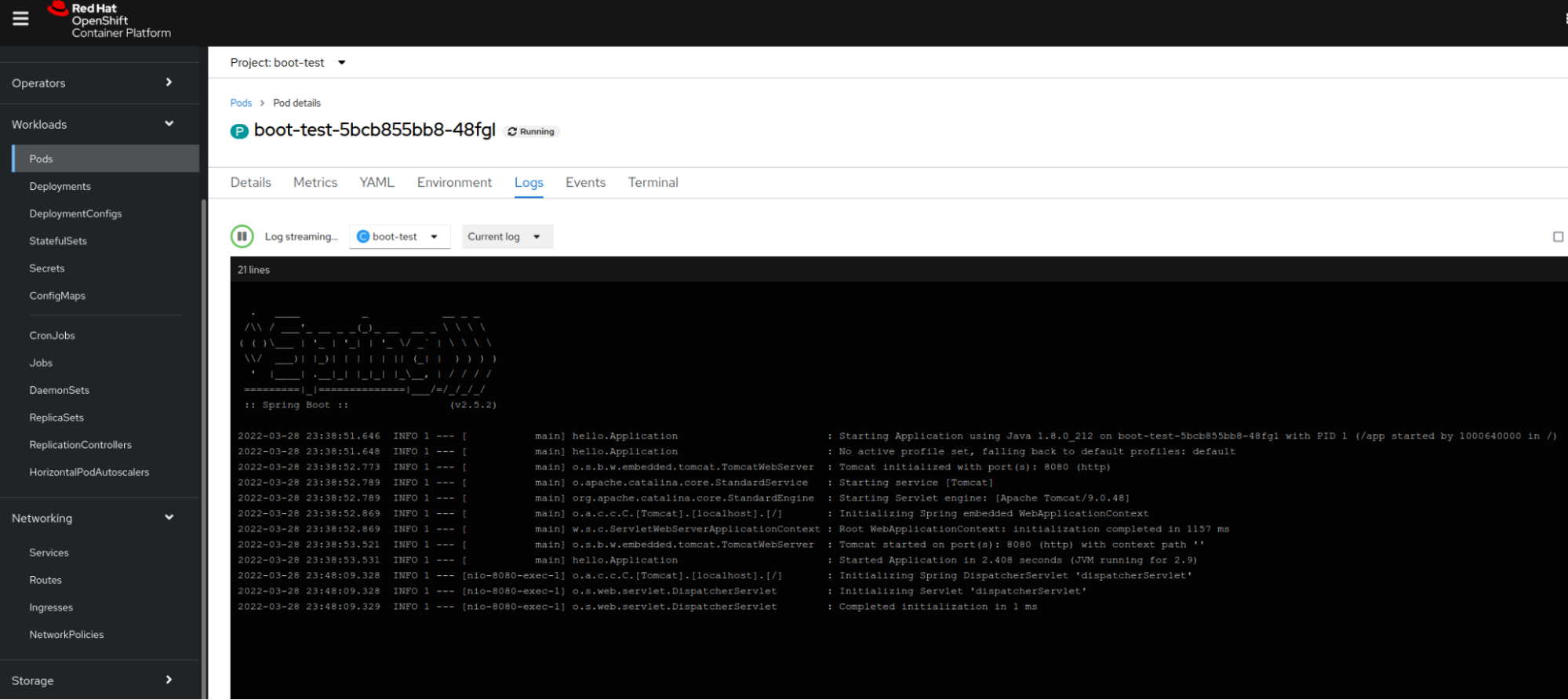The width and height of the screenshot is (1568, 700).
Task: Click the ':: Spring Boot ::' banner line
Action: pyautogui.click(x=297, y=405)
